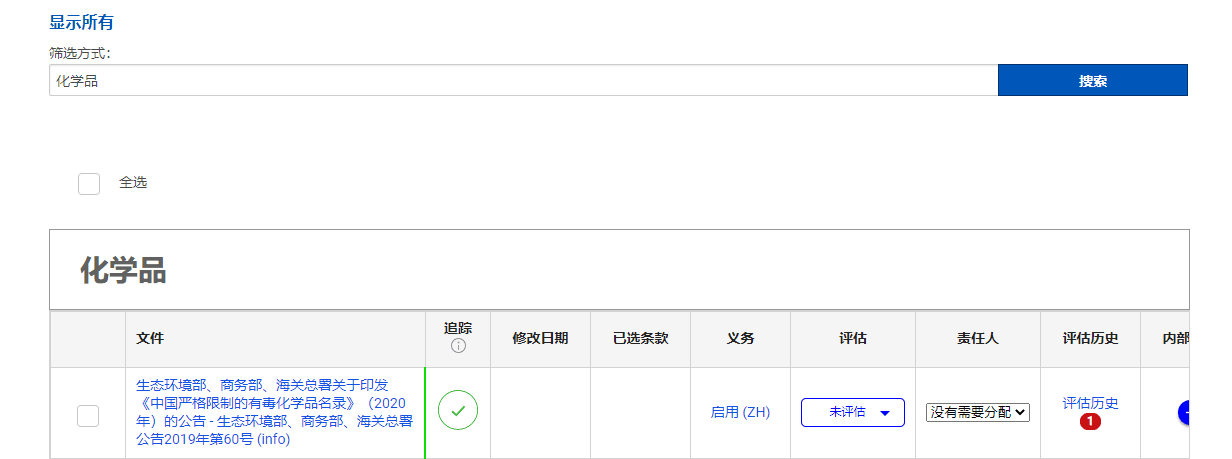1232x459 pixels.
Task: Click the 化学品 section heading
Action: [123, 270]
